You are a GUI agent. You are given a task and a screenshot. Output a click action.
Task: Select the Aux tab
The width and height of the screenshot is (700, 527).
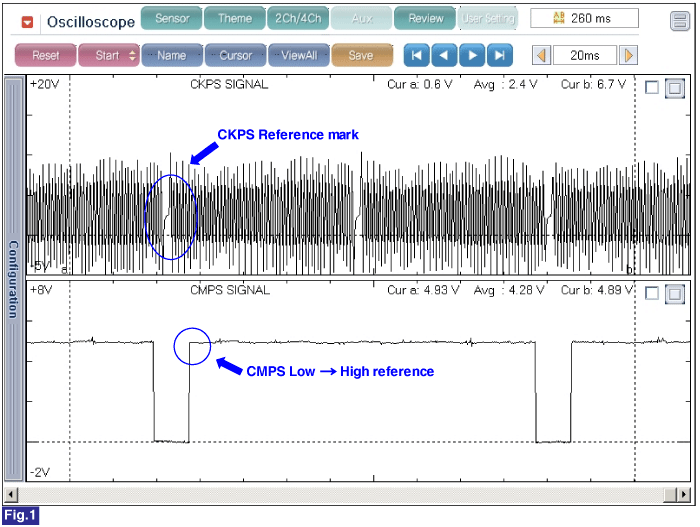pos(362,18)
